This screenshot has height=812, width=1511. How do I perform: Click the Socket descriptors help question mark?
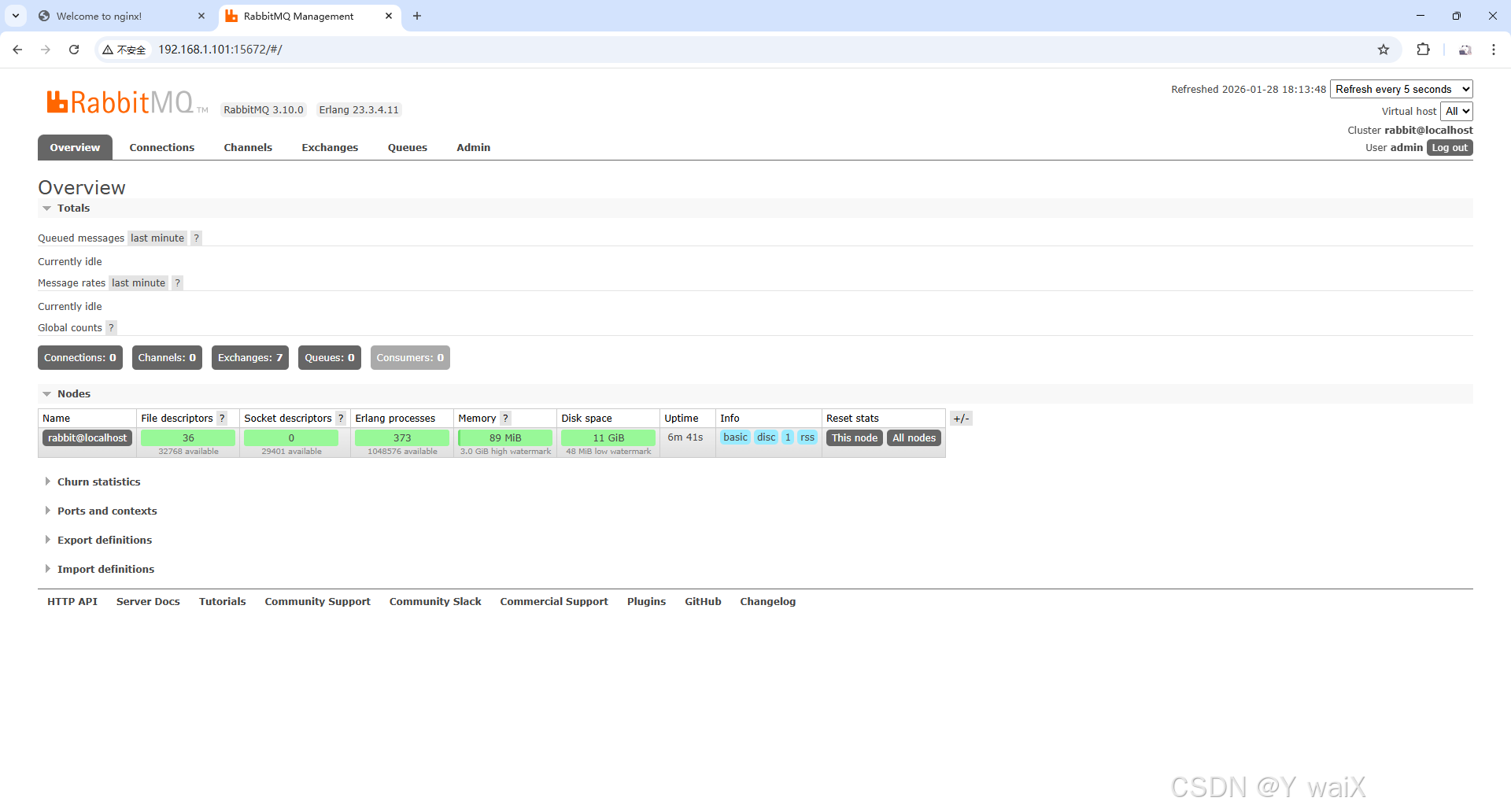point(341,419)
